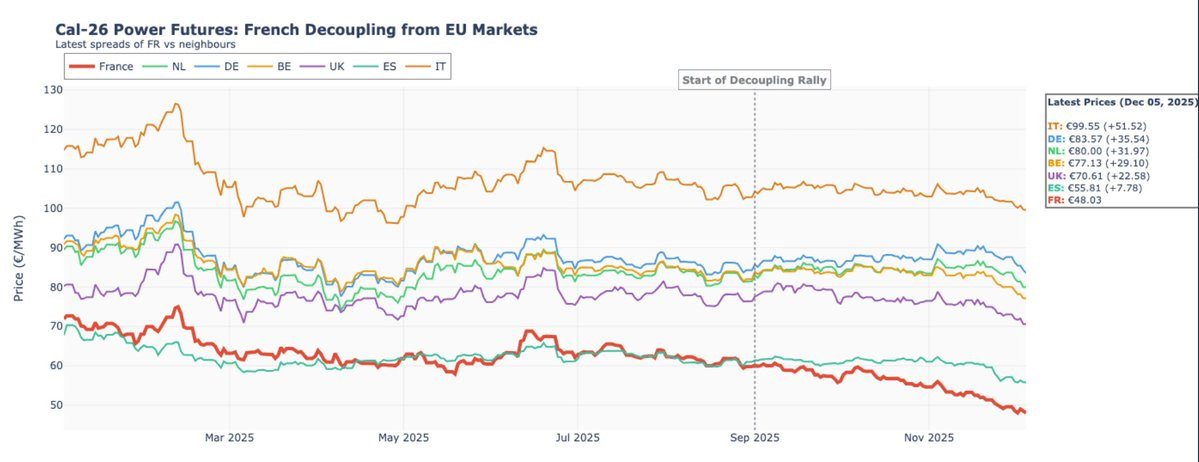The width and height of the screenshot is (1199, 462).
Task: Hide the NL line via legend
Action: [x=178, y=66]
